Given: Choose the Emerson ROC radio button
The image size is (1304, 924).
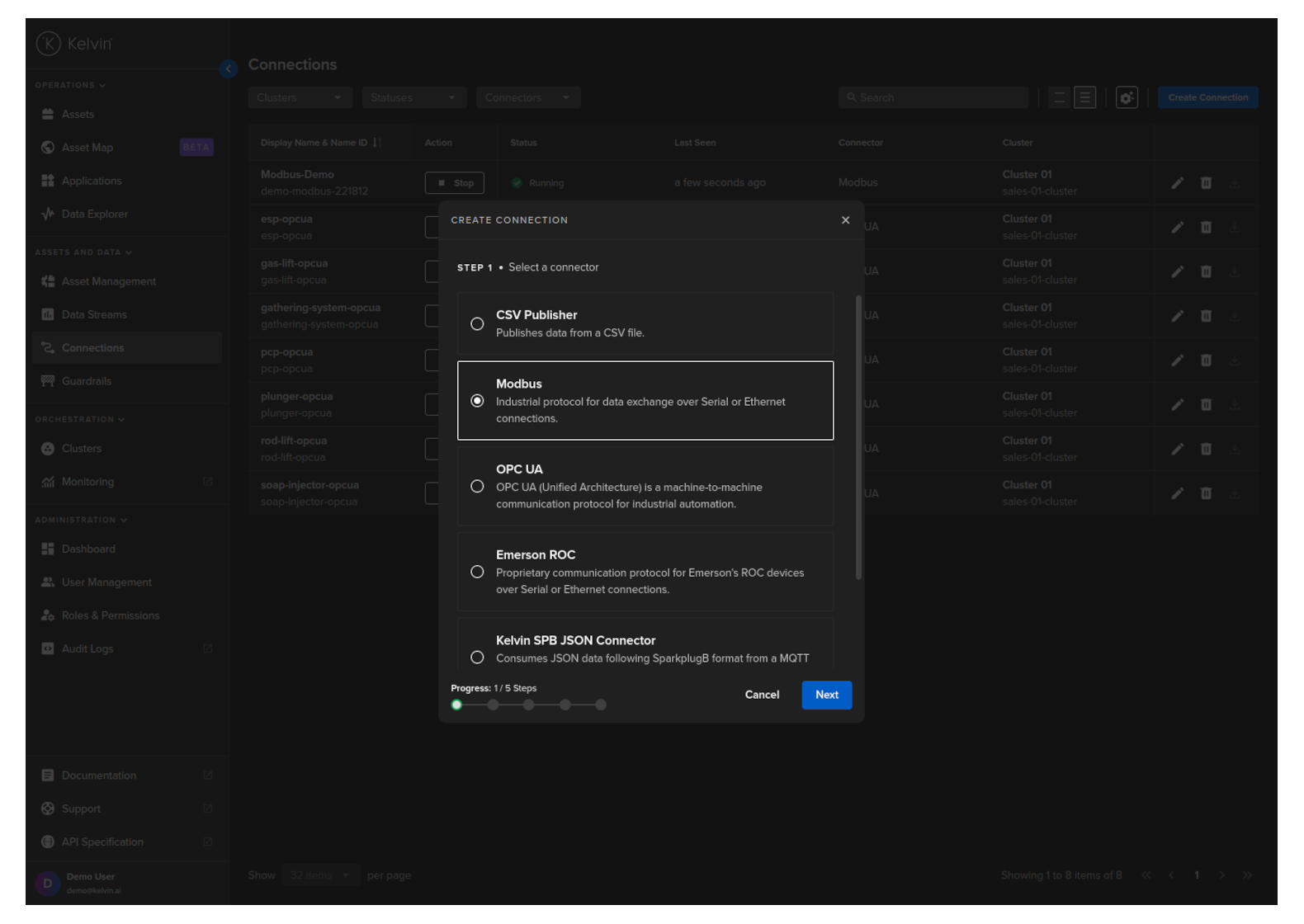Looking at the screenshot, I should (477, 572).
